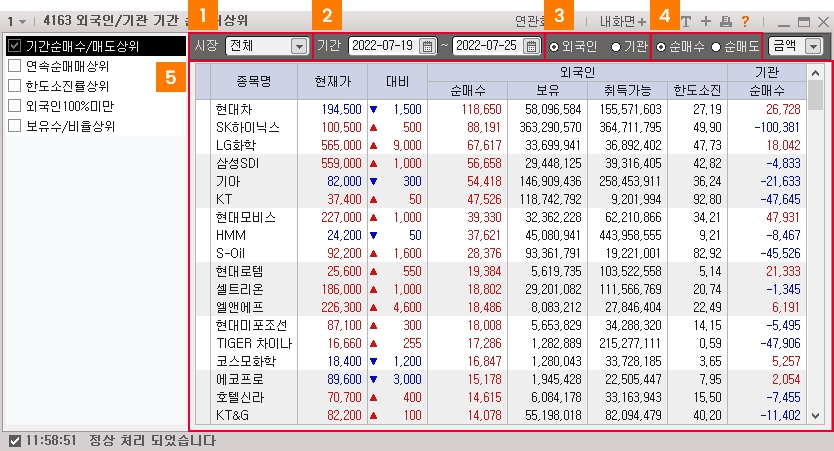
Task: Click the 내화면+ button
Action: pyautogui.click(x=622, y=21)
